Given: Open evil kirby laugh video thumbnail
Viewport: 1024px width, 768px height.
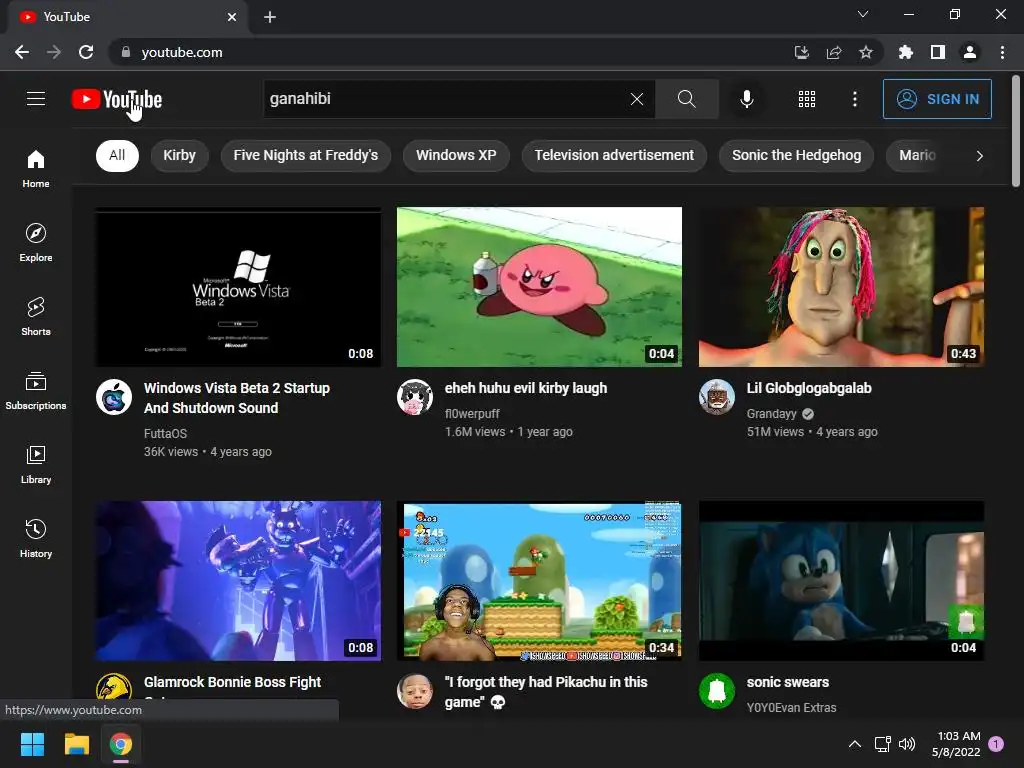Looking at the screenshot, I should coord(539,287).
